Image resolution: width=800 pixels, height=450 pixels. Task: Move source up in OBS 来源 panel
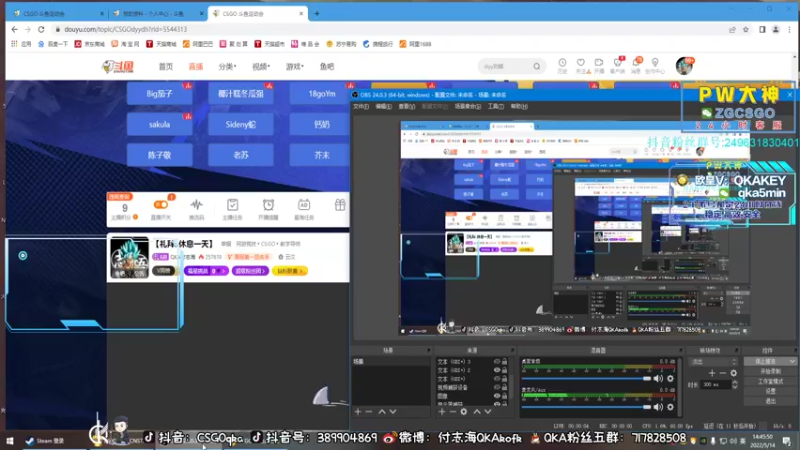click(x=477, y=411)
